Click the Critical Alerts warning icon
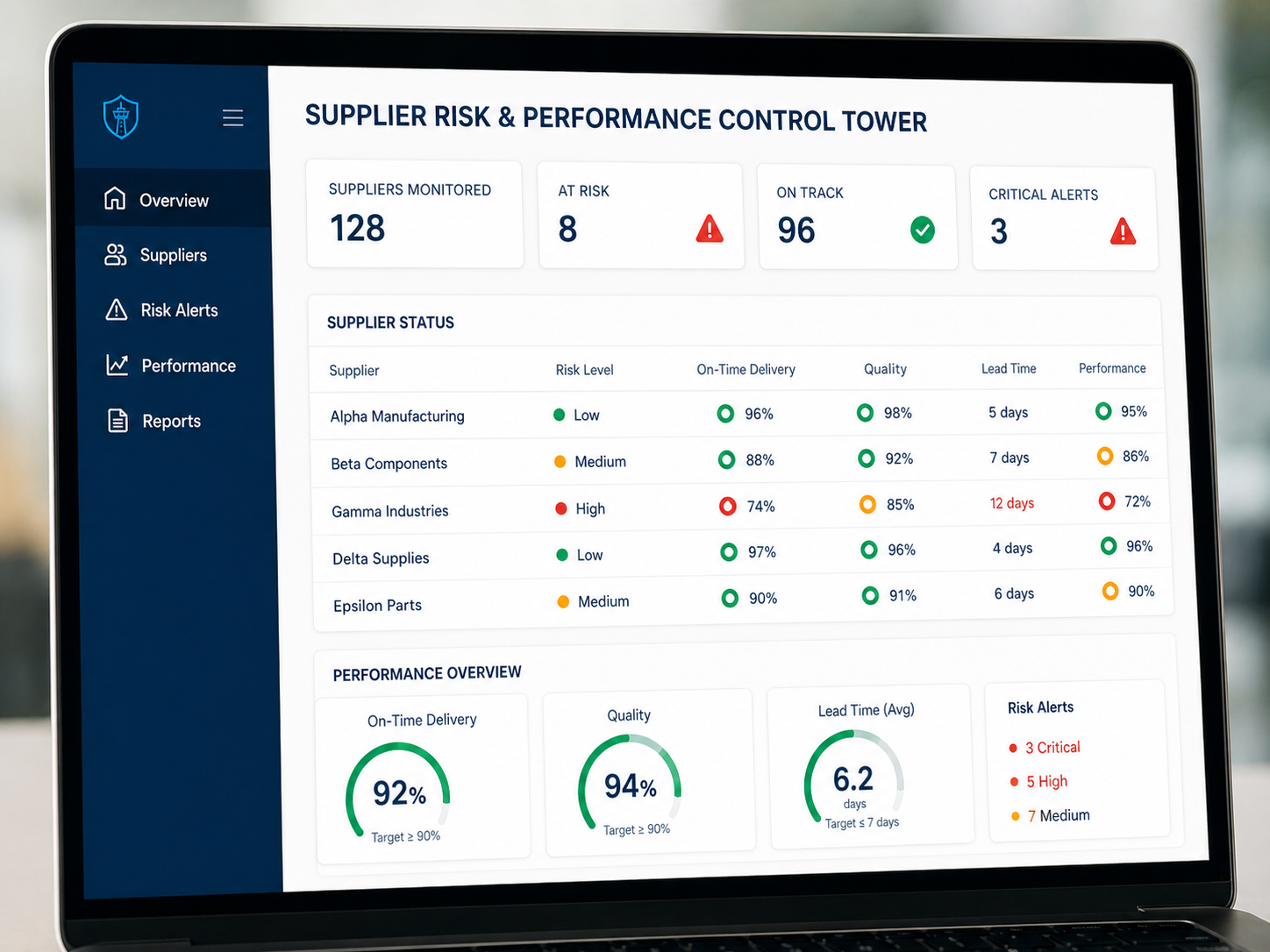This screenshot has width=1270, height=952. click(1123, 231)
